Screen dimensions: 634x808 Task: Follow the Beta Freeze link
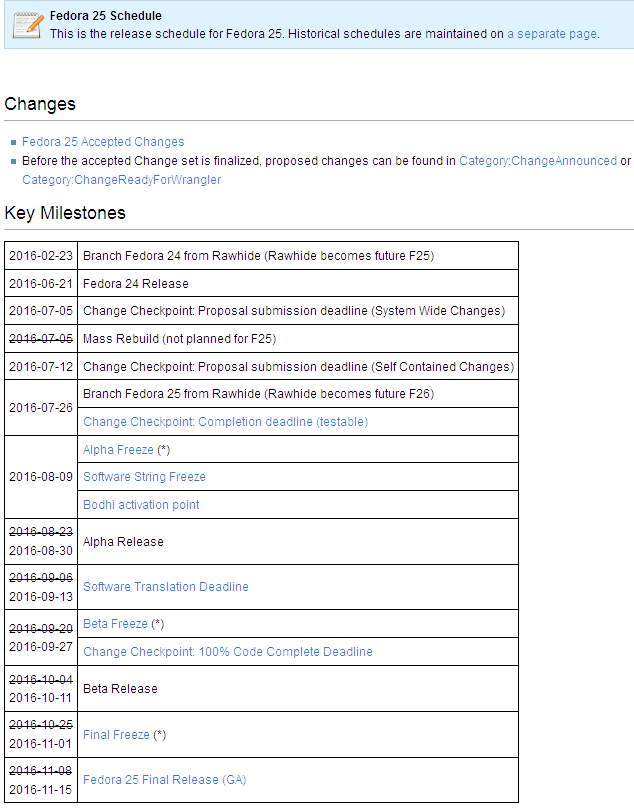pyautogui.click(x=115, y=624)
